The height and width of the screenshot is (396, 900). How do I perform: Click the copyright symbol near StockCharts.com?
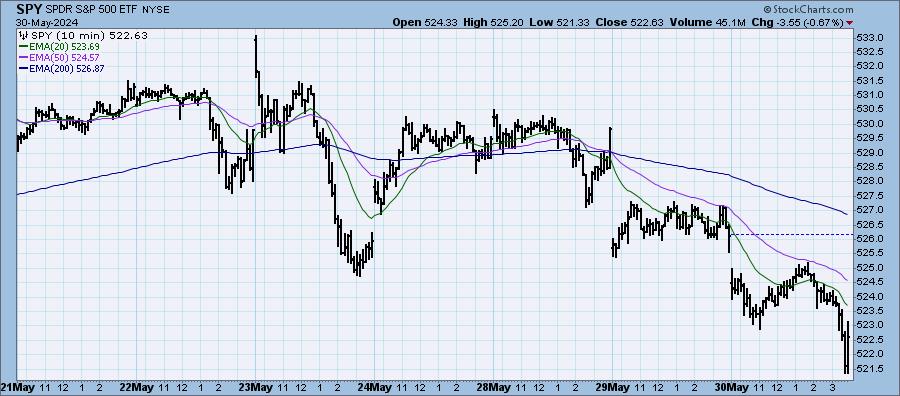pyautogui.click(x=767, y=10)
